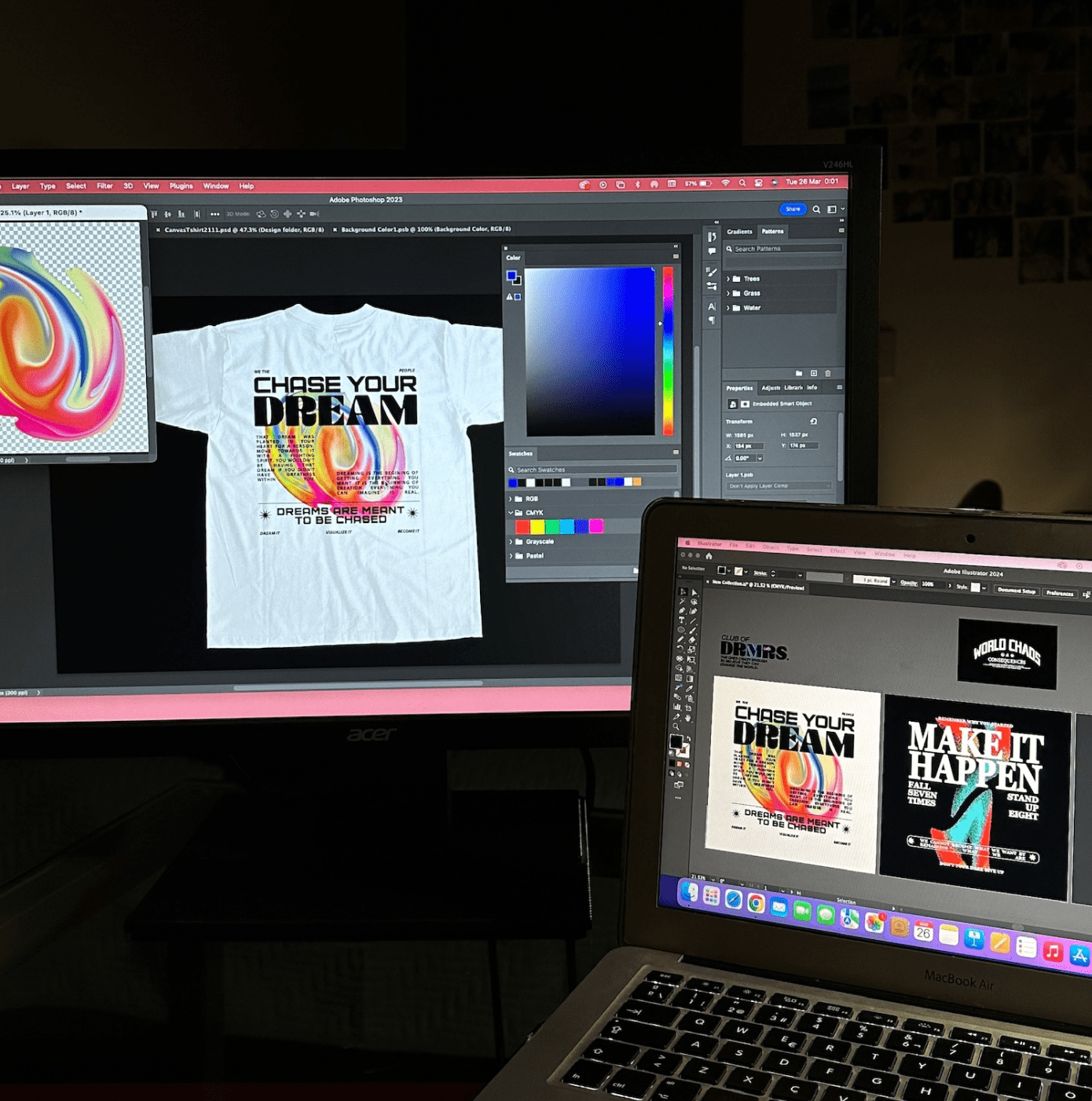Open the Color panel flyout menu icon
This screenshot has height=1101, width=1092.
pos(676,257)
